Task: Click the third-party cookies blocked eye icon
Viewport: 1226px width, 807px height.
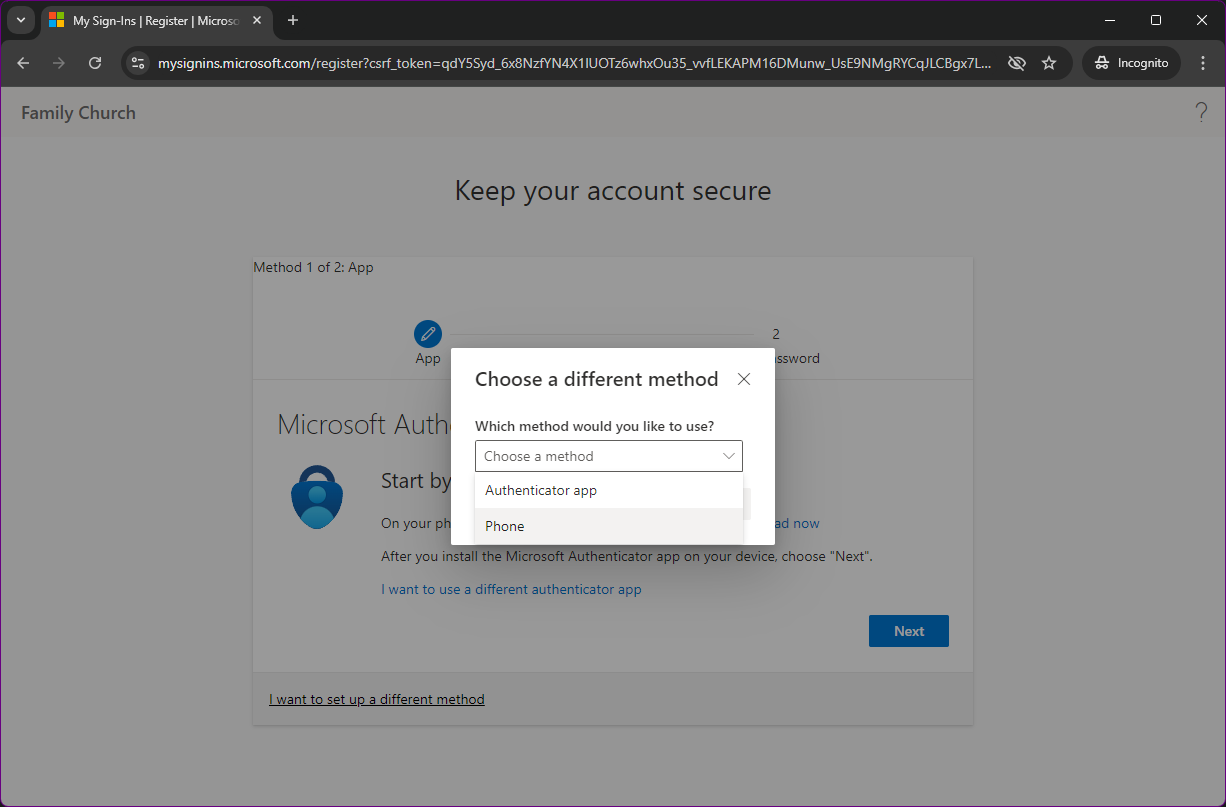Action: coord(1017,63)
